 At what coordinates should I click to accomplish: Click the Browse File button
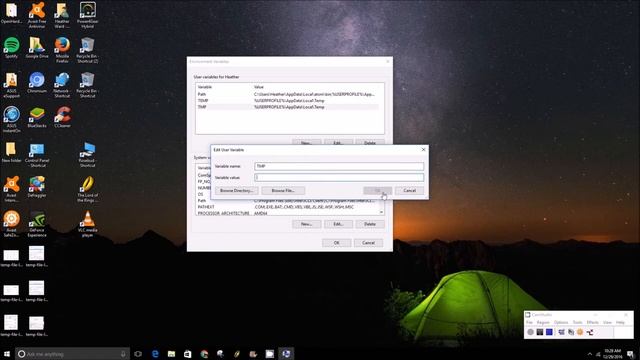pyautogui.click(x=283, y=191)
